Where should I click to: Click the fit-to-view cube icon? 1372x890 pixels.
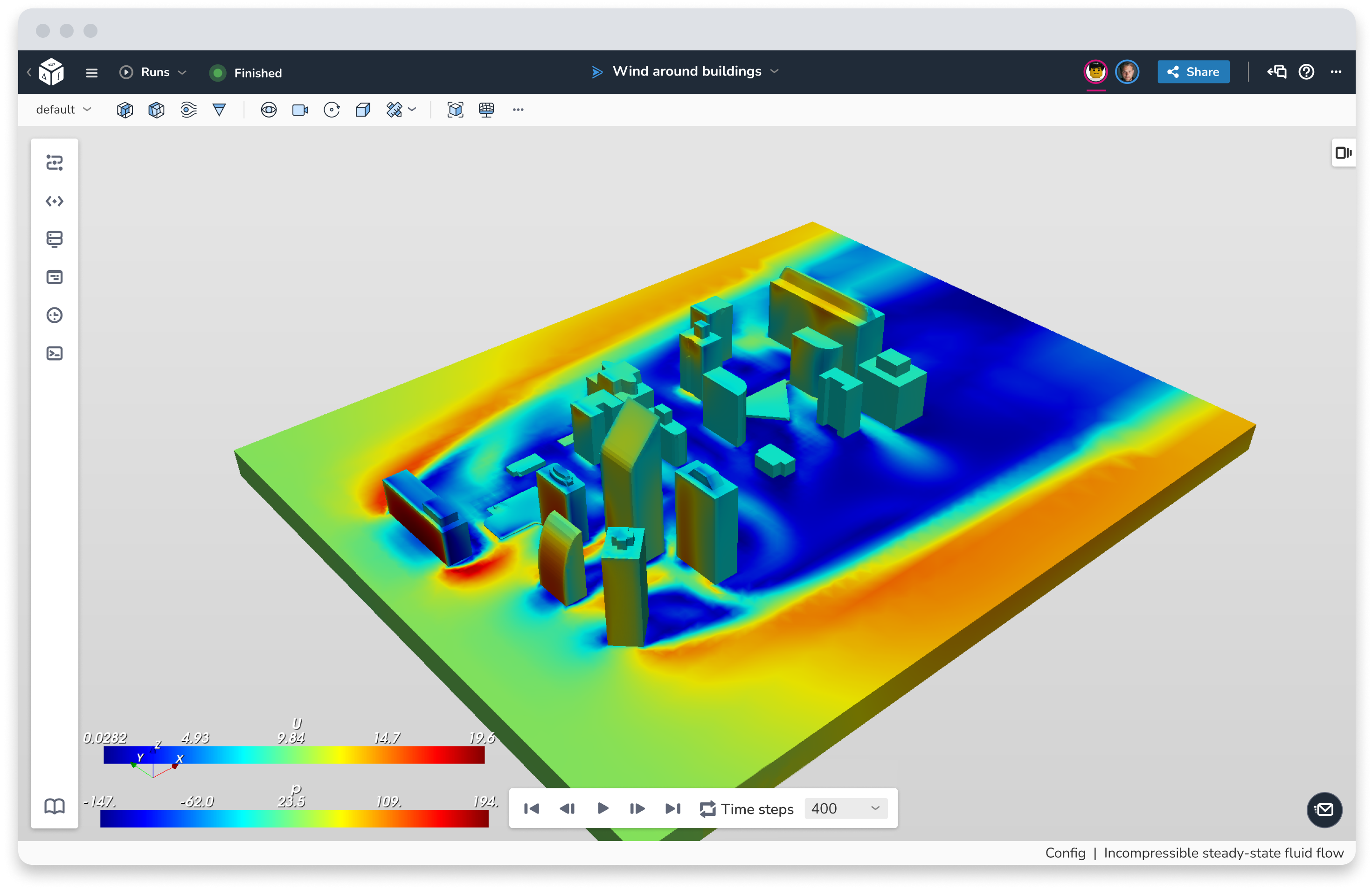tap(455, 110)
